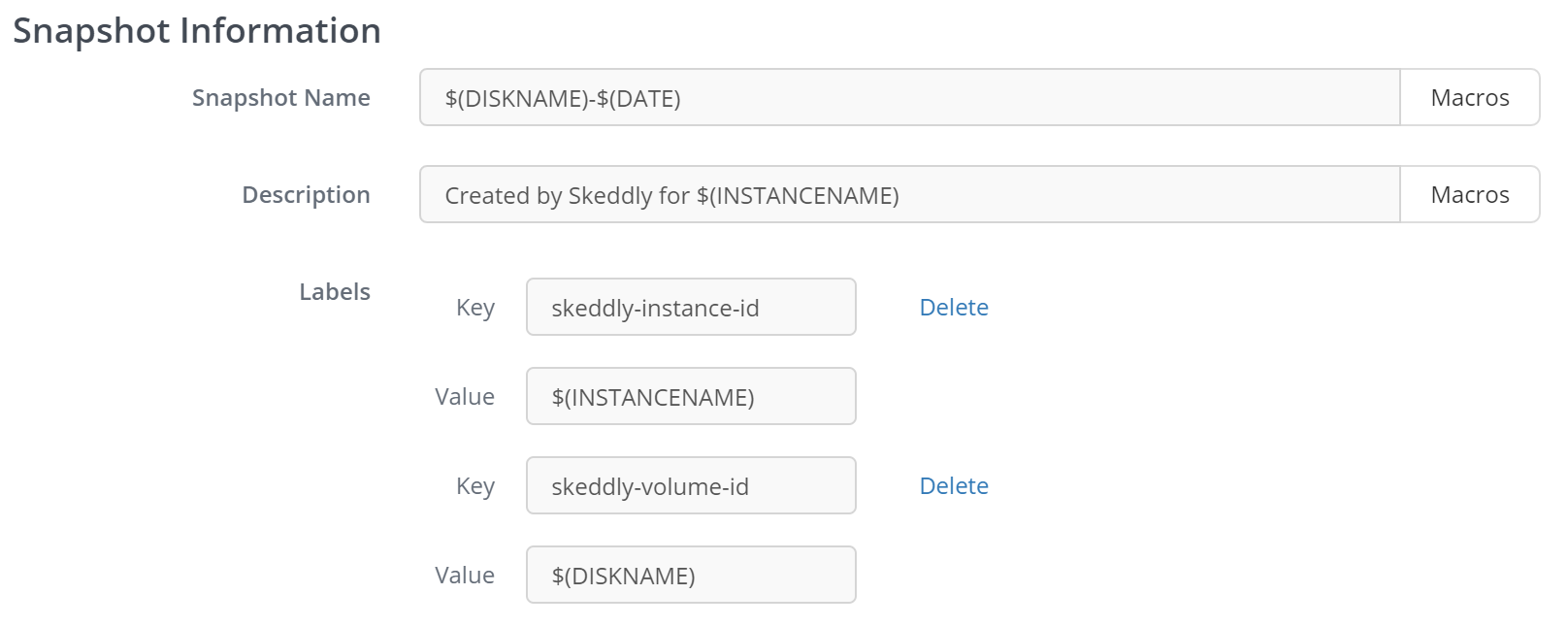Viewport: 1568px width, 627px height.
Task: Select the $(INSTANCENAME) value field
Action: (x=690, y=396)
